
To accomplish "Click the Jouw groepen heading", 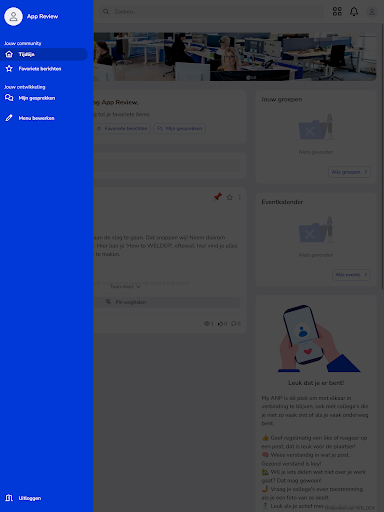I will point(282,99).
